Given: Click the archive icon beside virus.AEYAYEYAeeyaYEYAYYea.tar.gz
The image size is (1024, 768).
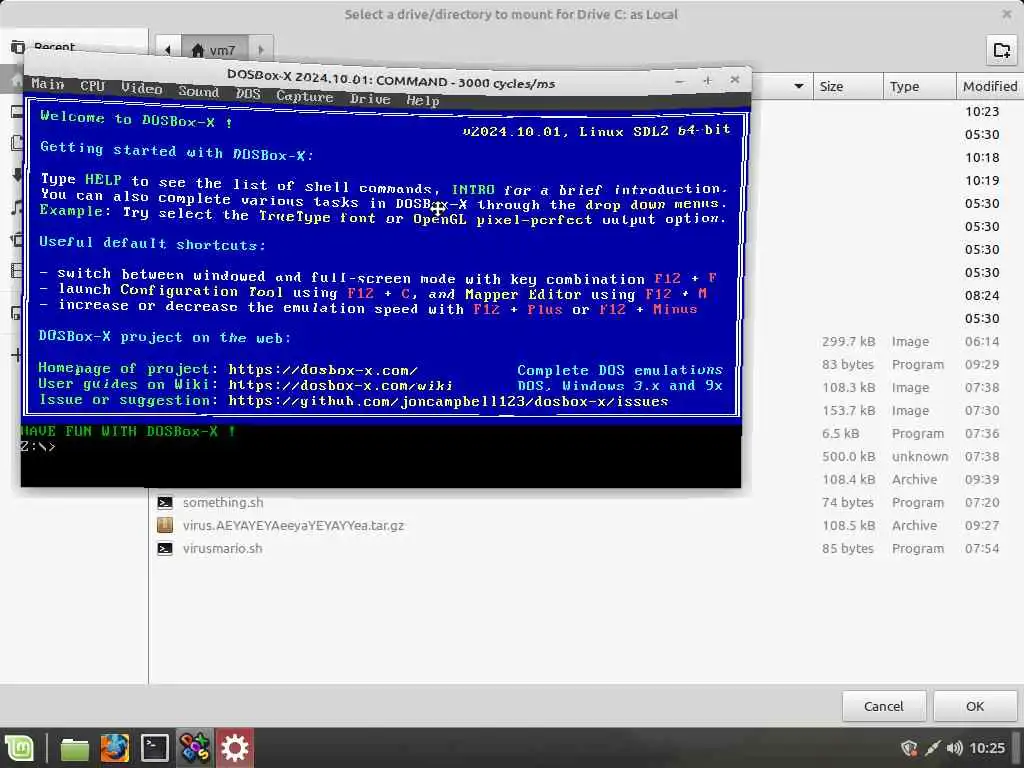Looking at the screenshot, I should click(x=165, y=525).
